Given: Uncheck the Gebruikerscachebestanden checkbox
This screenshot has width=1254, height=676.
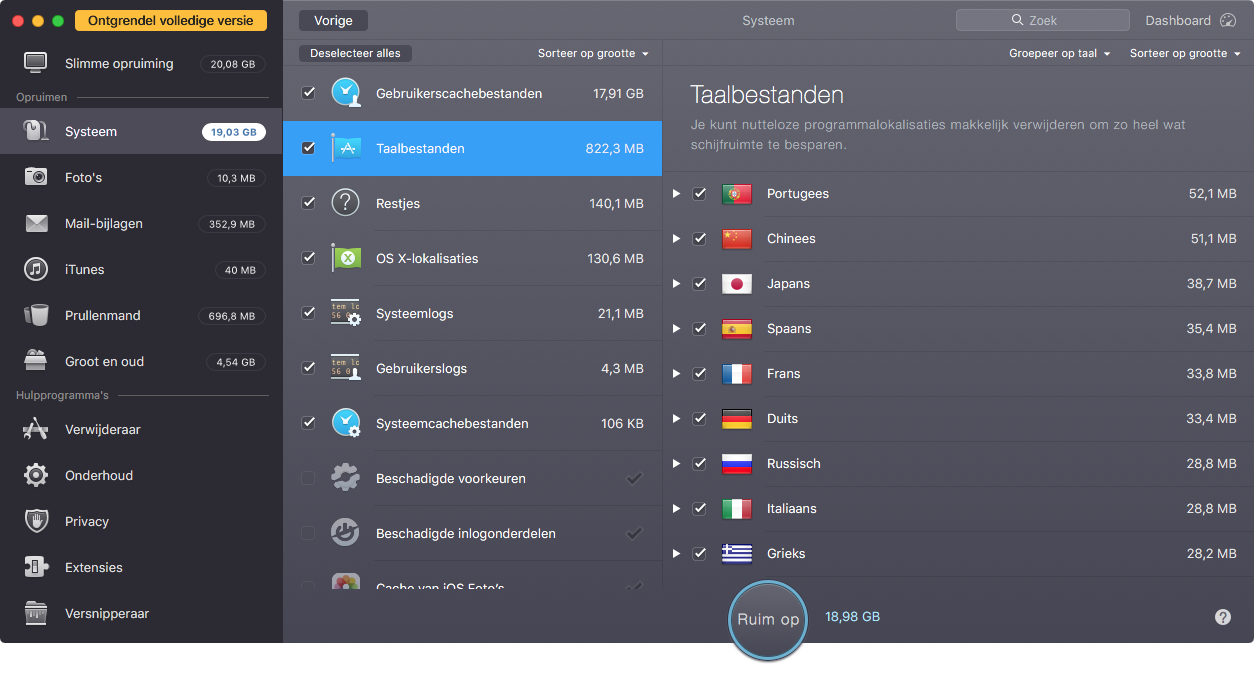Looking at the screenshot, I should click(308, 93).
